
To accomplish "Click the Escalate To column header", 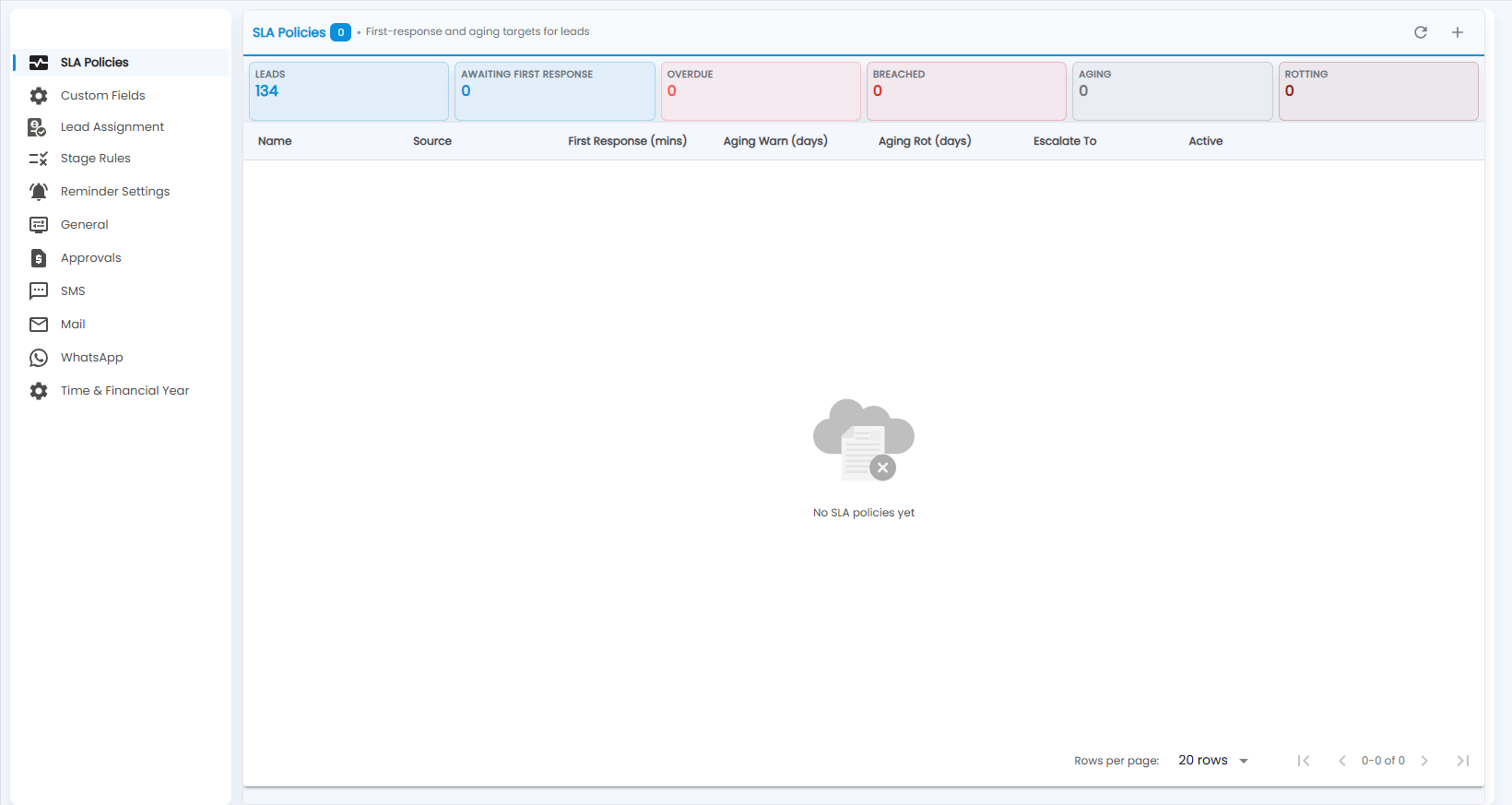I will [x=1065, y=141].
